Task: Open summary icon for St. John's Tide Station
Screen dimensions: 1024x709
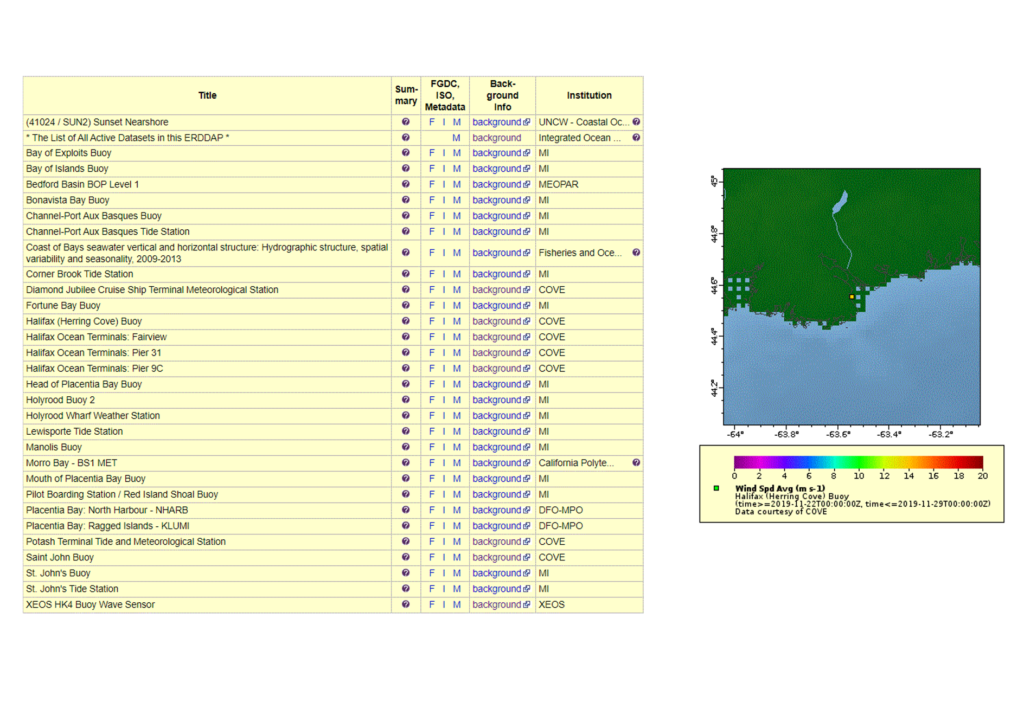Action: pos(406,589)
